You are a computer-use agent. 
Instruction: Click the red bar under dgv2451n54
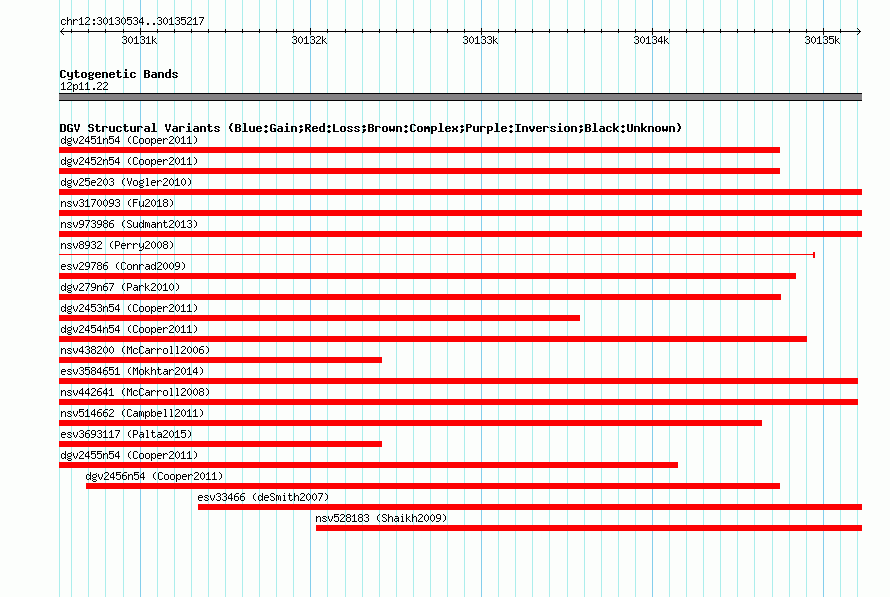(x=419, y=150)
